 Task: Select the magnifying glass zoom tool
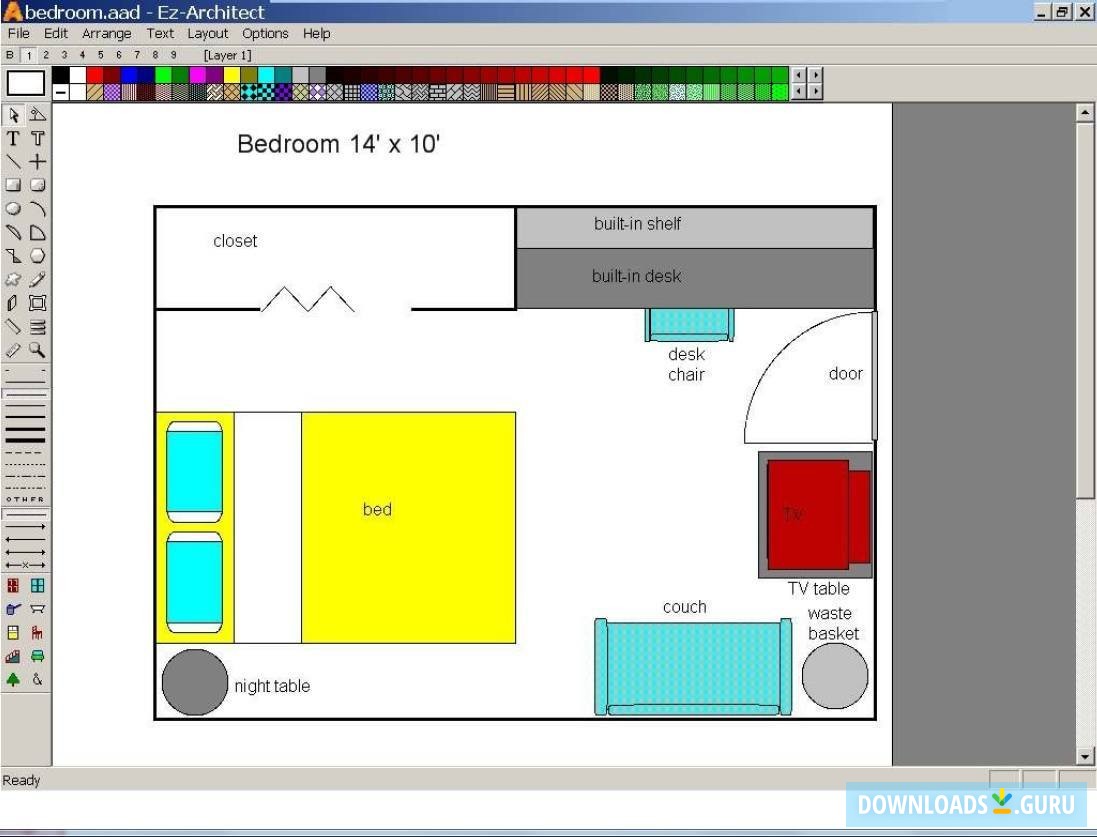[38, 350]
